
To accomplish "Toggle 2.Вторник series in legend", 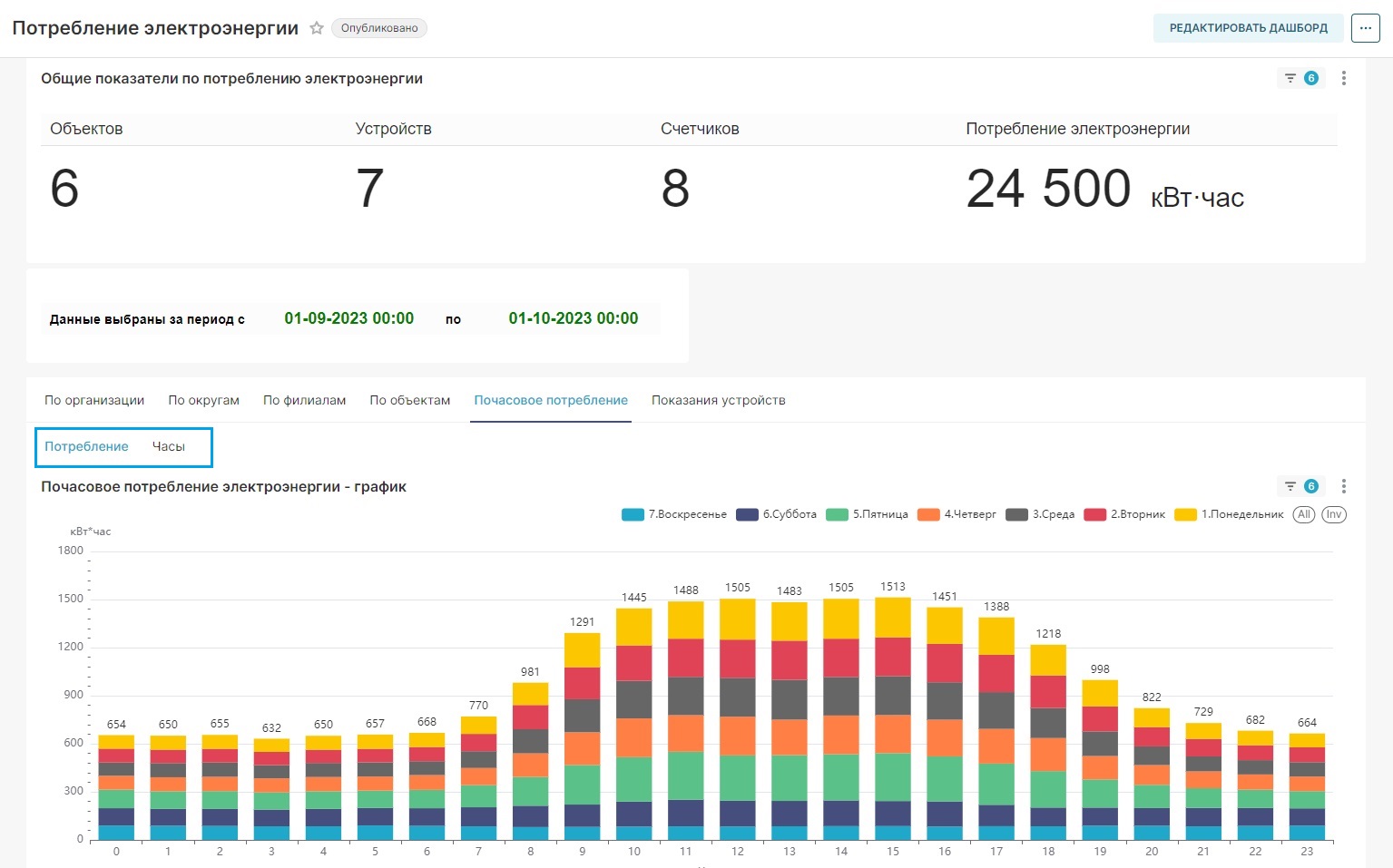I will point(1124,514).
